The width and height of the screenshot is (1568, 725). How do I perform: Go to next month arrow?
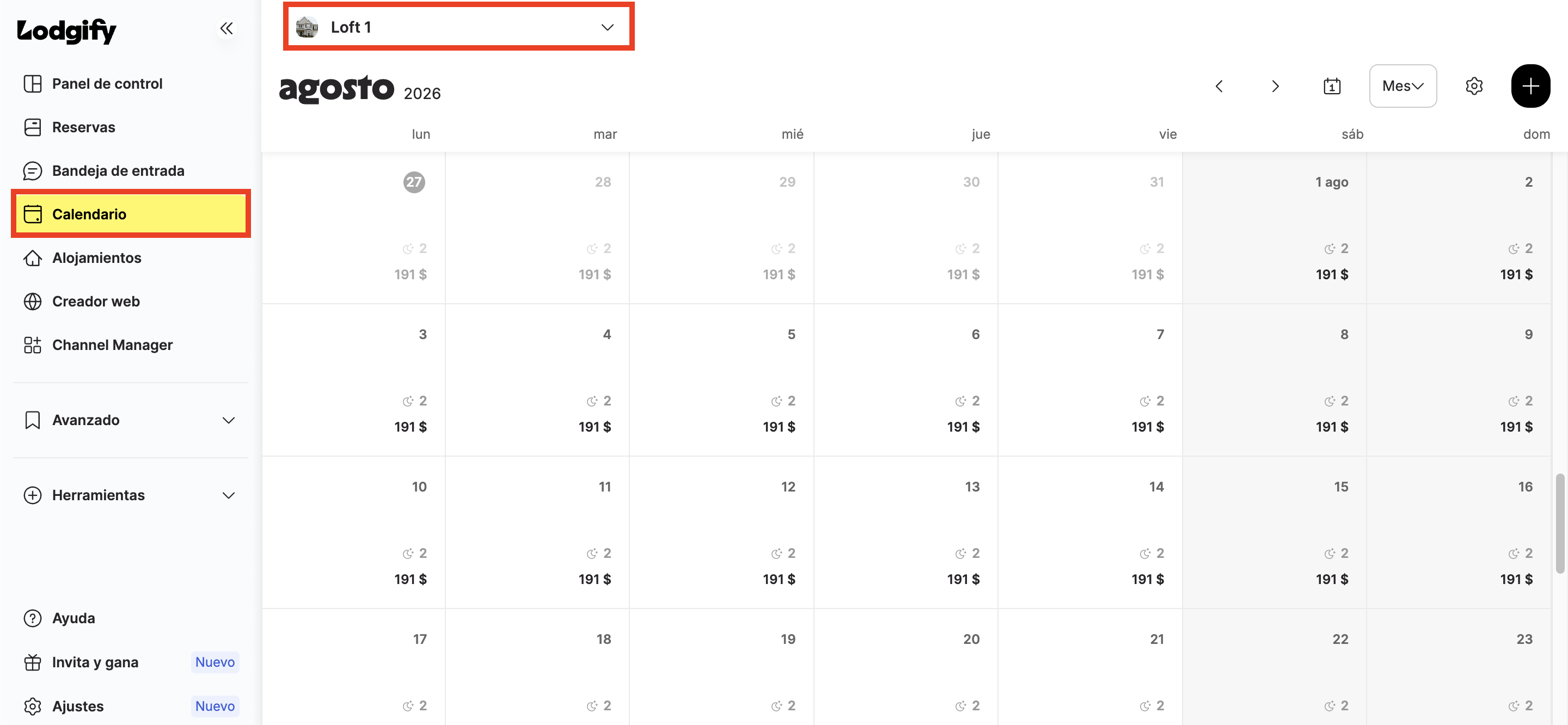tap(1275, 87)
